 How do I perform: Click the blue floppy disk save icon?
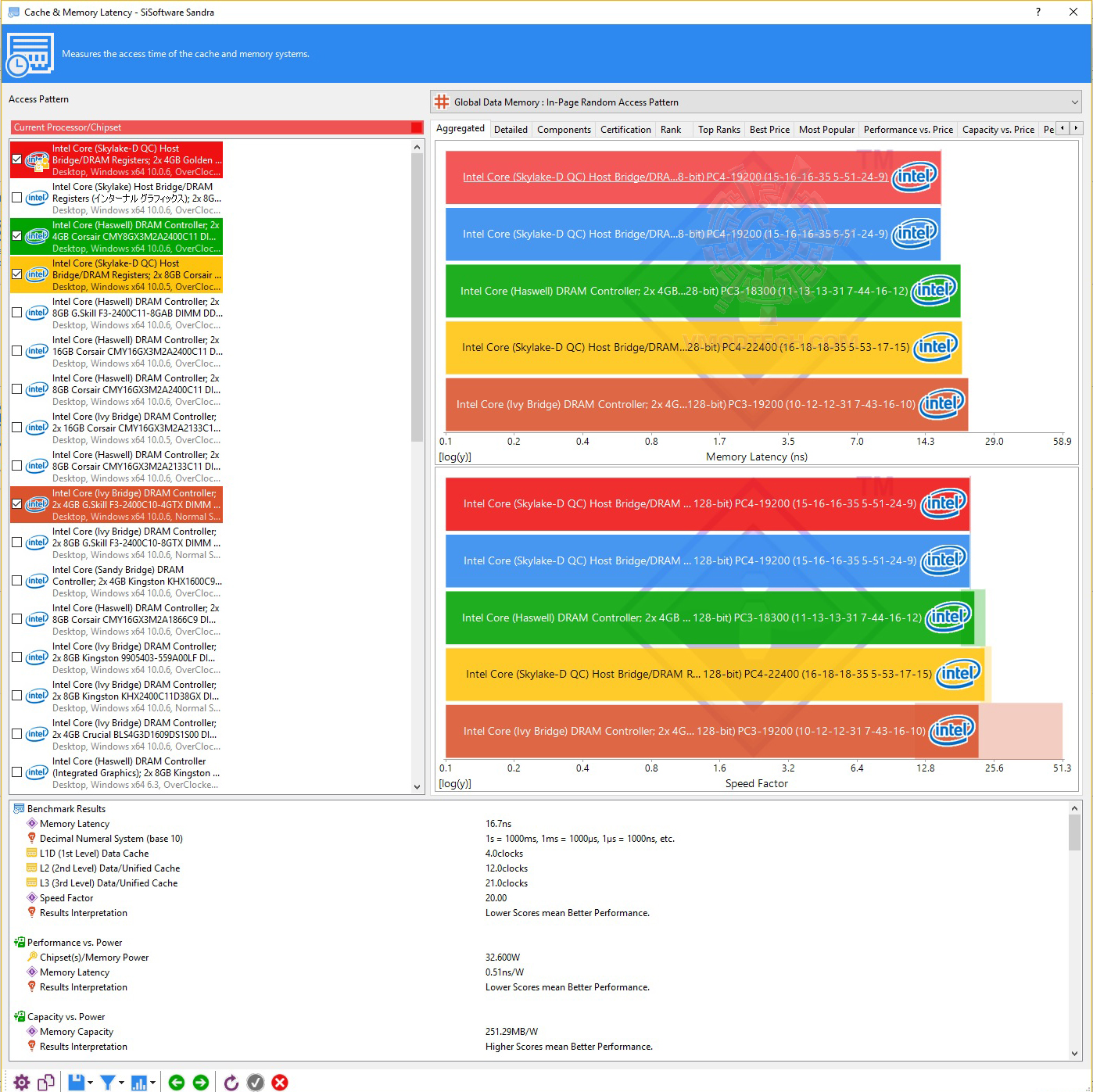76,1082
